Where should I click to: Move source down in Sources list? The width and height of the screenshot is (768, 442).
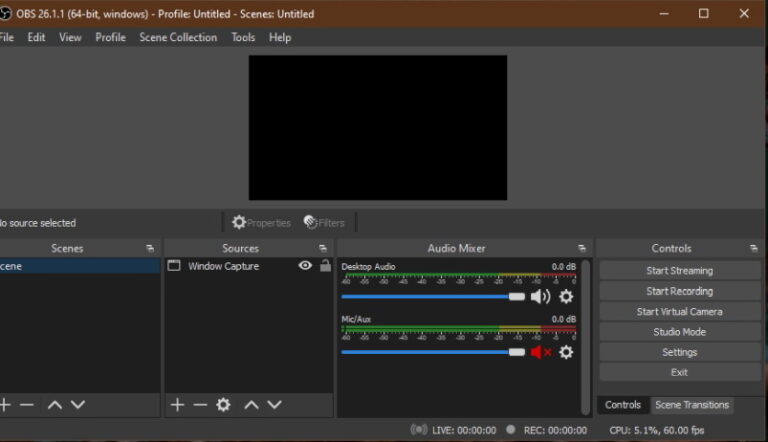[274, 405]
